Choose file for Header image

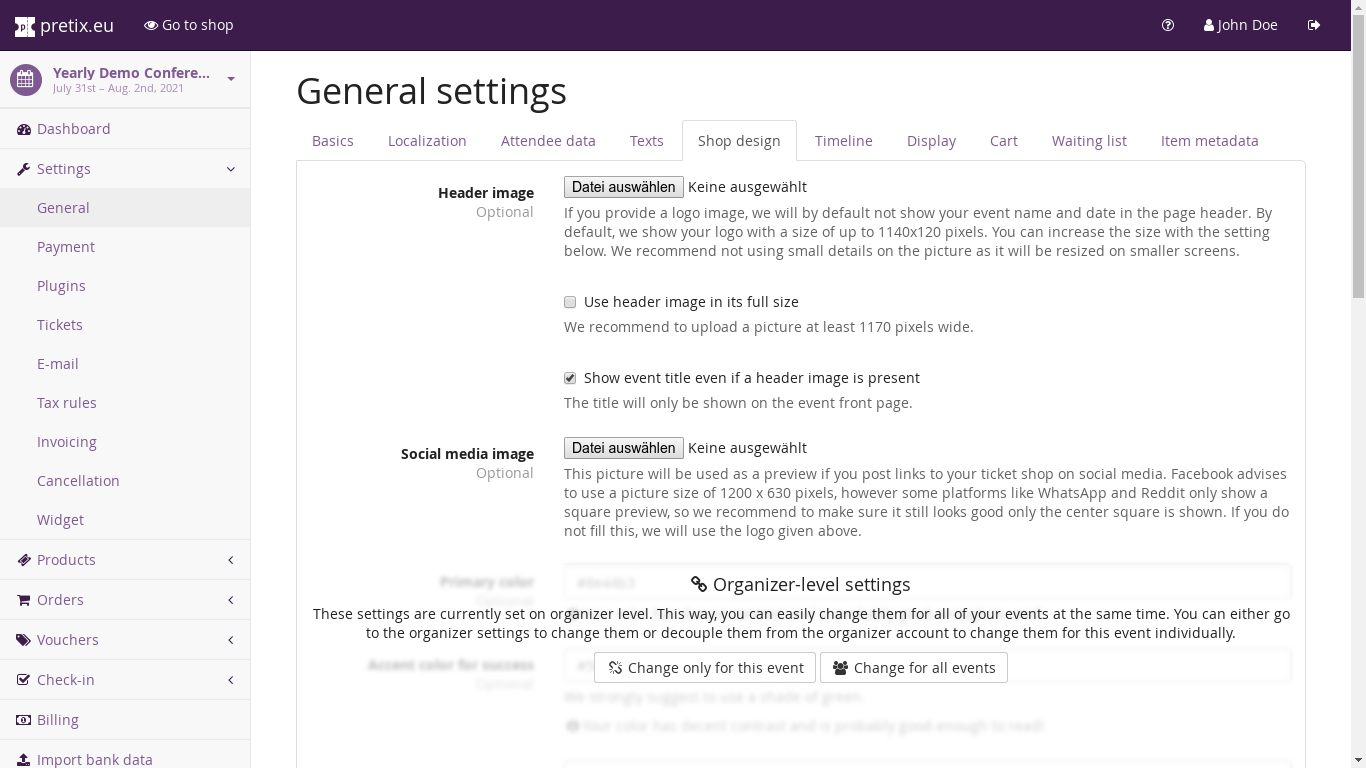pos(623,187)
